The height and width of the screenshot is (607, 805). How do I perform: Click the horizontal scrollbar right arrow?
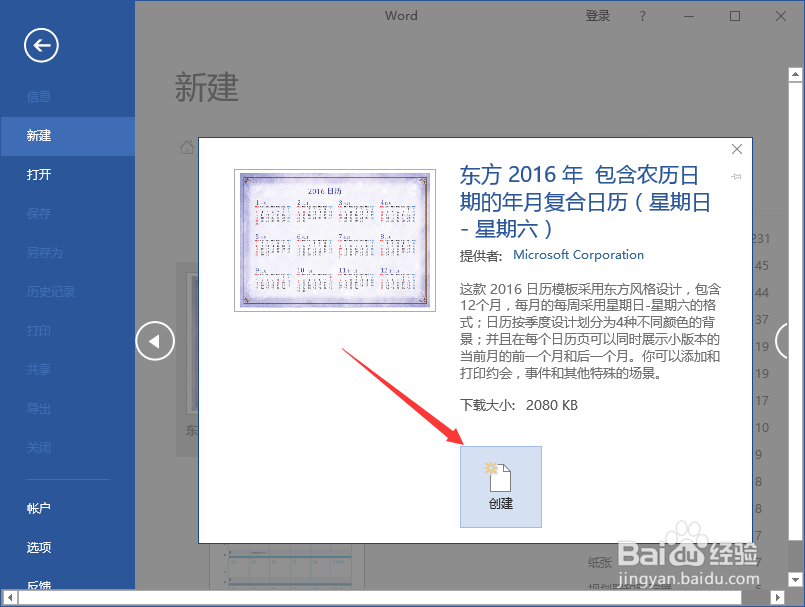coord(778,598)
